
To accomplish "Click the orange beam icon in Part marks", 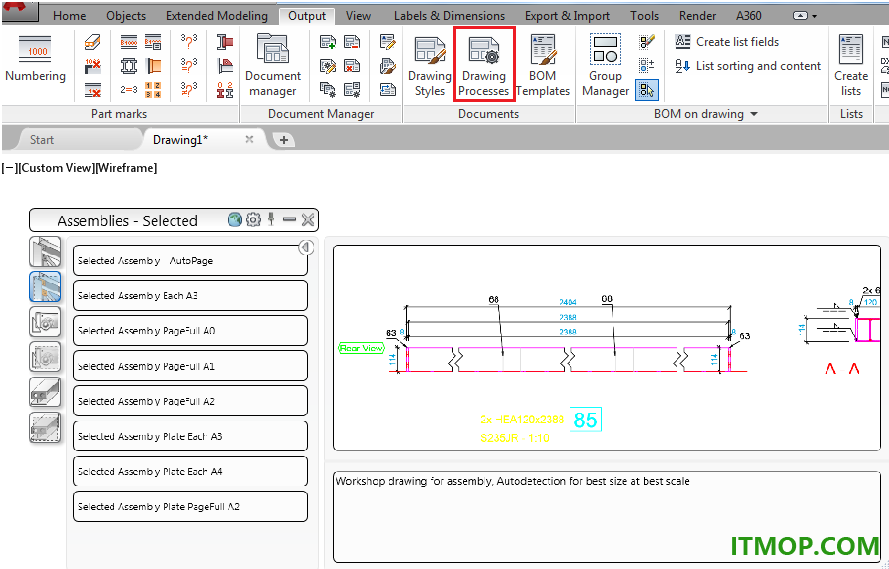I will point(92,42).
